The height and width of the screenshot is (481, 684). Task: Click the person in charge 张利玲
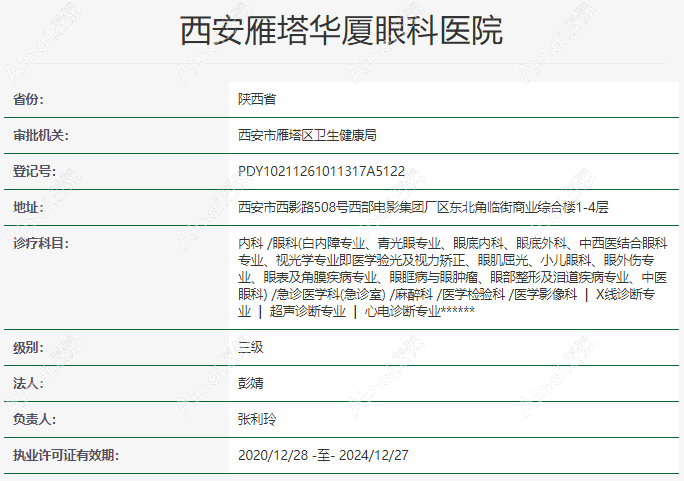coord(257,420)
